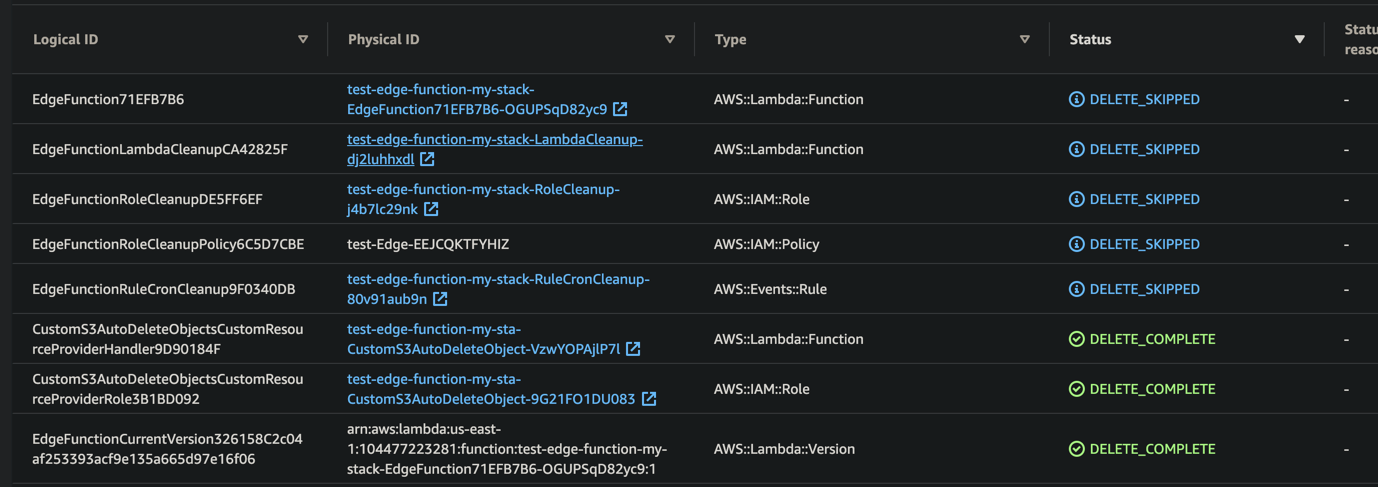The height and width of the screenshot is (487, 1378).
Task: Click the Status column header label
Action: (x=1091, y=40)
